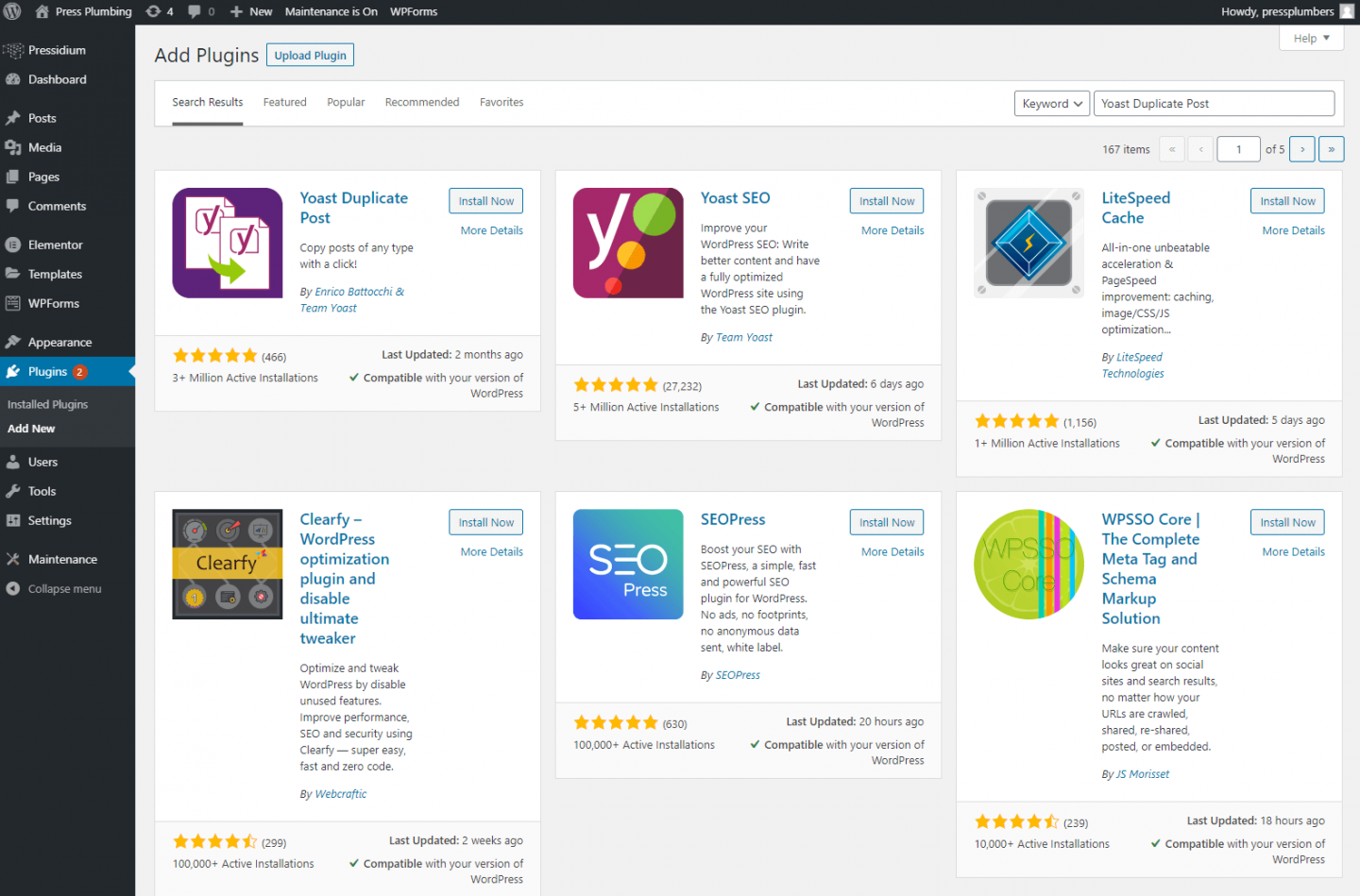The image size is (1360, 896).
Task: Open the Webcraftic author link
Action: pyautogui.click(x=341, y=794)
